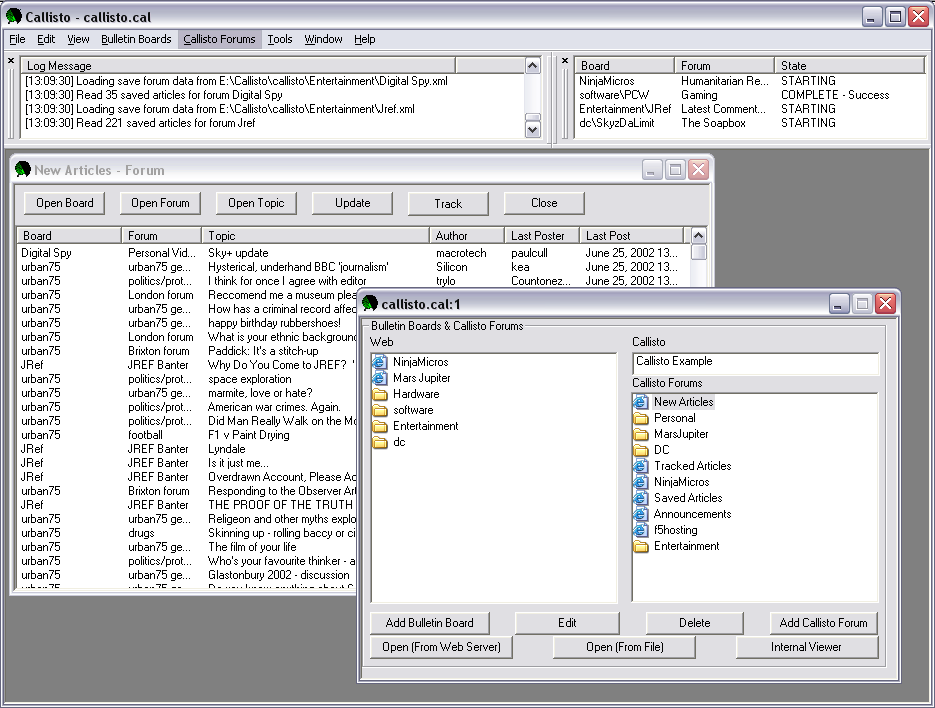Click the Delete button

pos(695,623)
